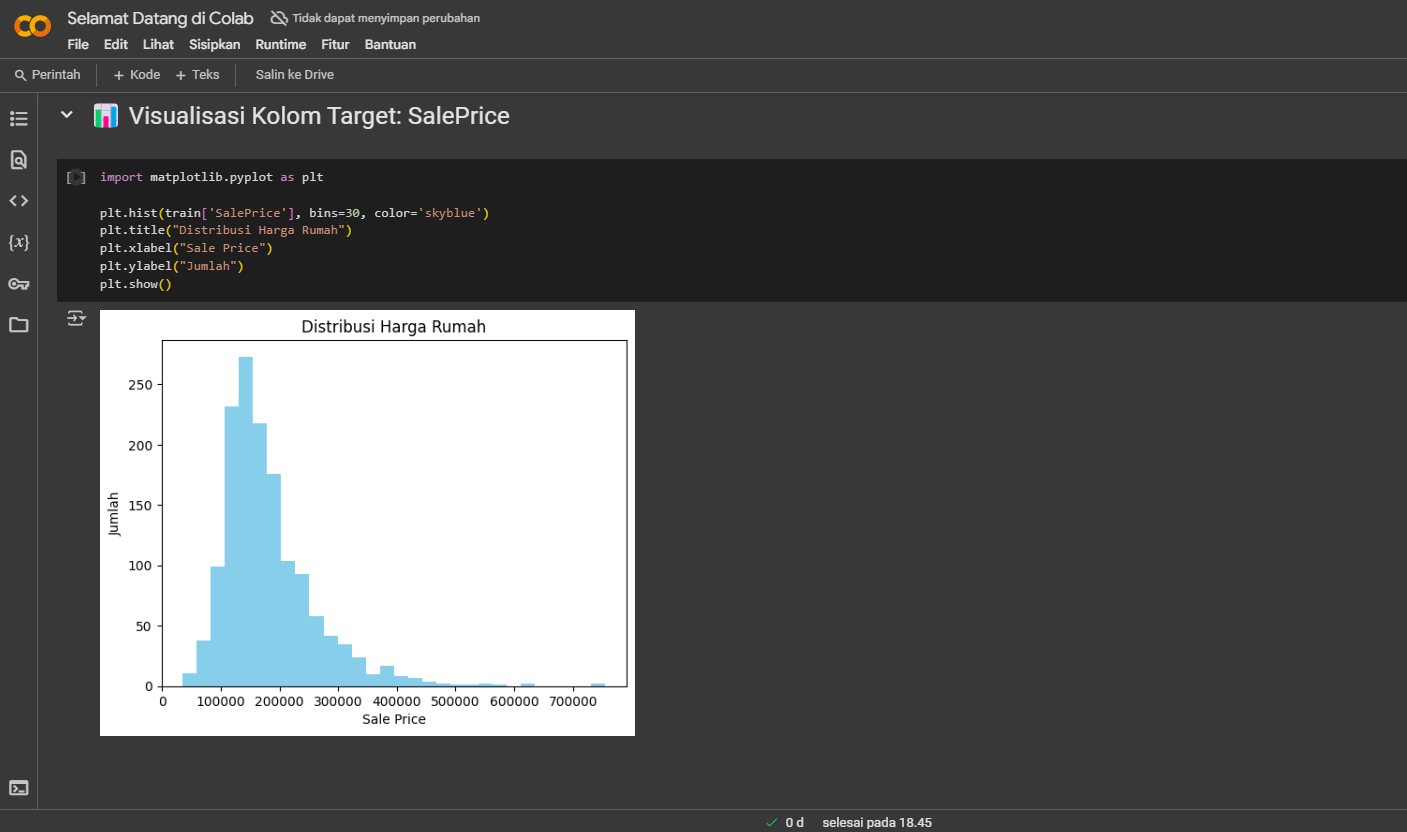
Task: Open the Lihat menu
Action: (158, 45)
